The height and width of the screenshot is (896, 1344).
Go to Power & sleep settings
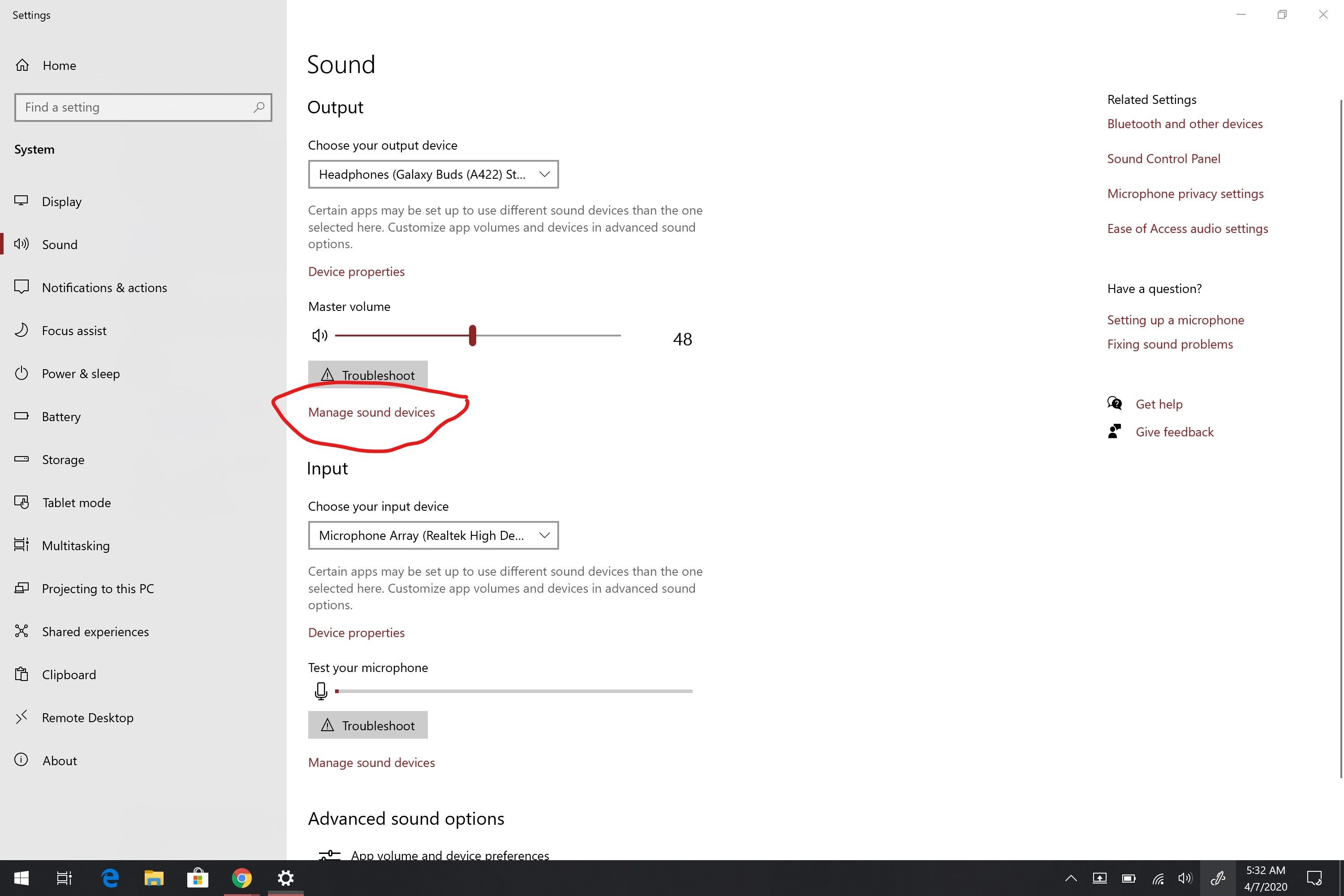tap(81, 374)
